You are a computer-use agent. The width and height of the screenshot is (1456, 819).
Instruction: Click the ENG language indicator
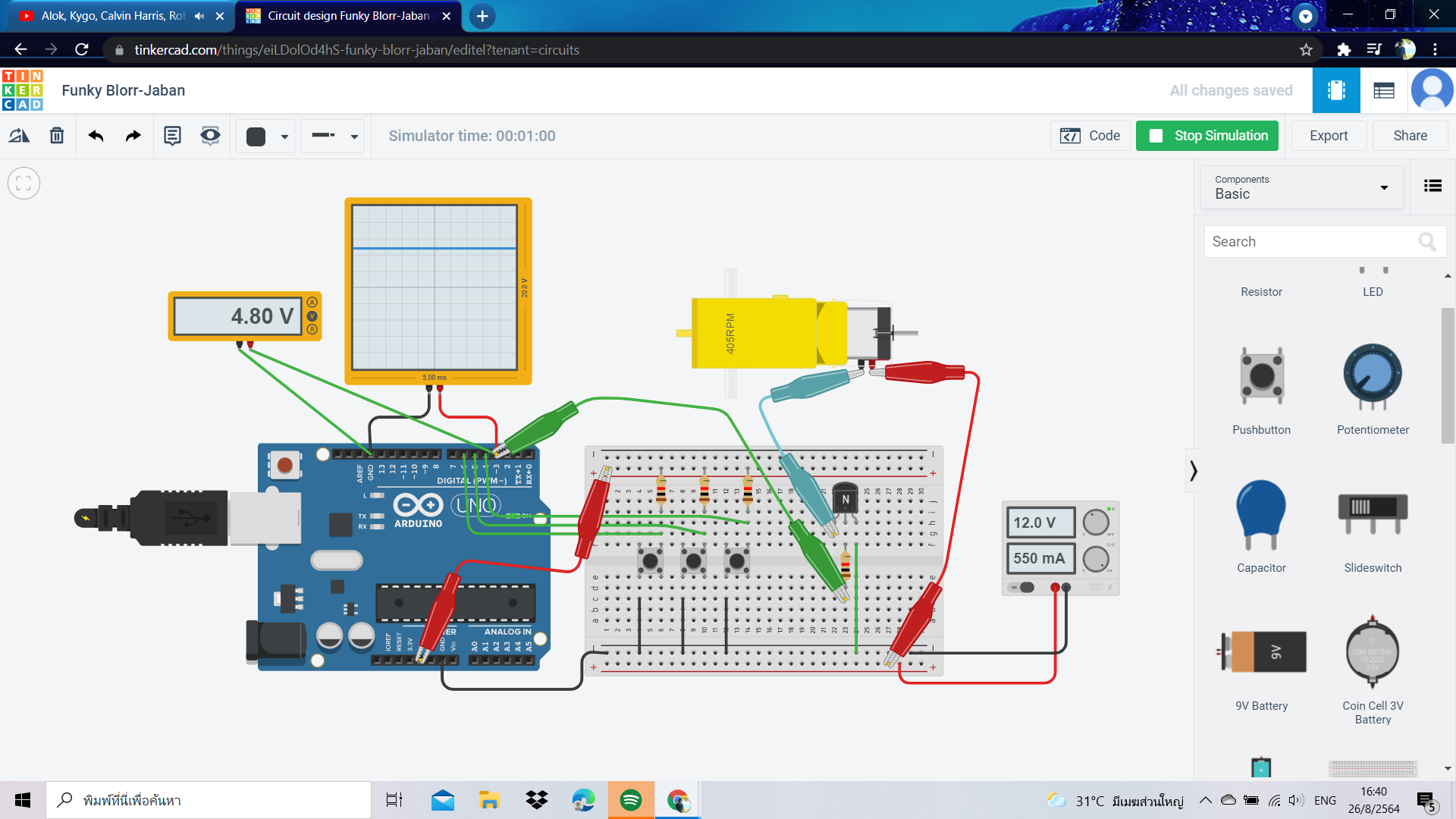click(1325, 801)
